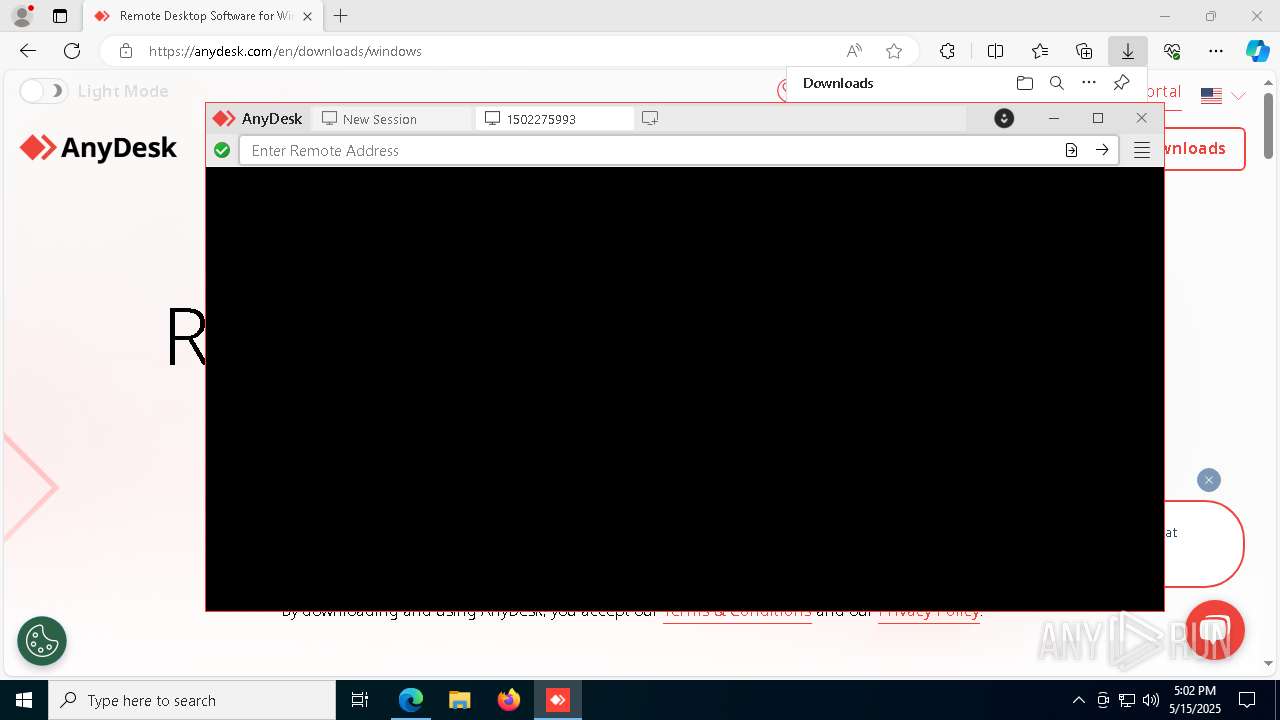The width and height of the screenshot is (1280, 720).
Task: Open file transfer icon in AnyDesk address bar
Action: tap(1071, 150)
